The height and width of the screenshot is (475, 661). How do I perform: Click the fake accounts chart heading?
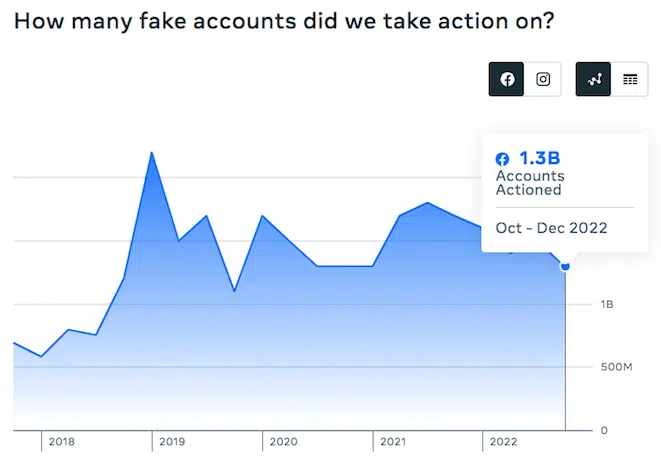coord(284,22)
